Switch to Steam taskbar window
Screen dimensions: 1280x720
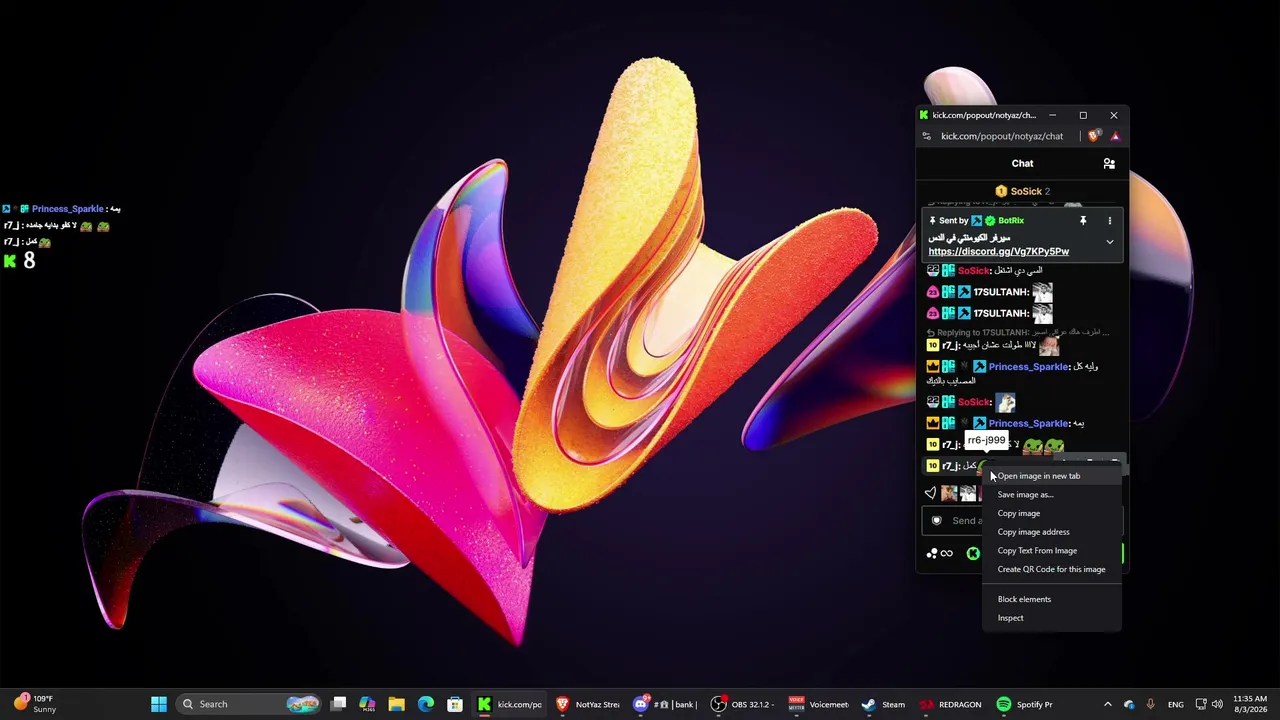(x=882, y=704)
